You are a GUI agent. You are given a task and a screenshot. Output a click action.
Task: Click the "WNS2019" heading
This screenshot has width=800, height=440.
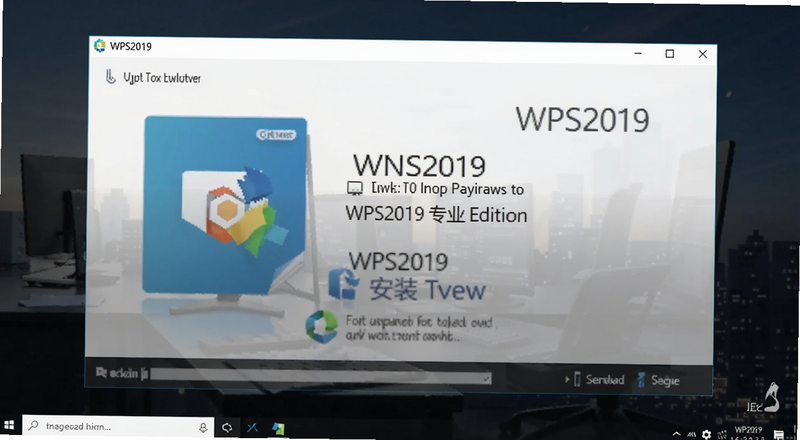[419, 166]
